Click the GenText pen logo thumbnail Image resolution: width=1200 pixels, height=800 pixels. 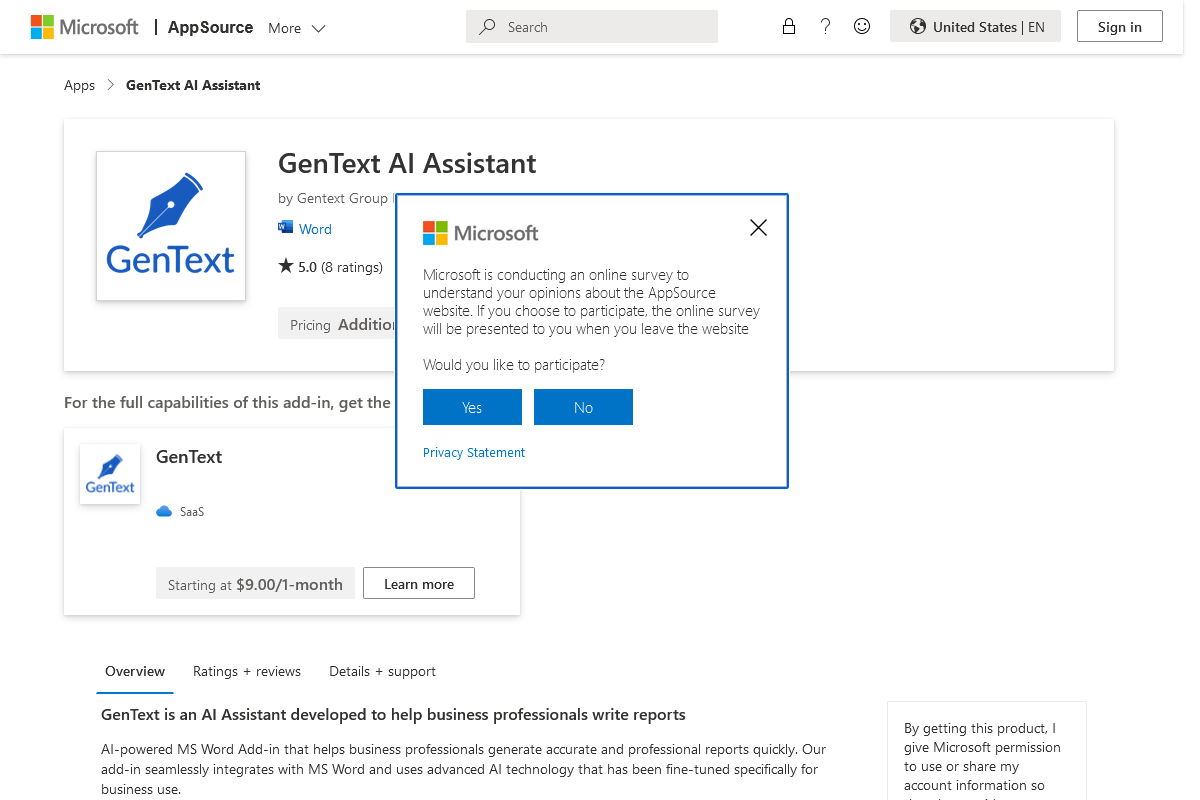click(170, 226)
